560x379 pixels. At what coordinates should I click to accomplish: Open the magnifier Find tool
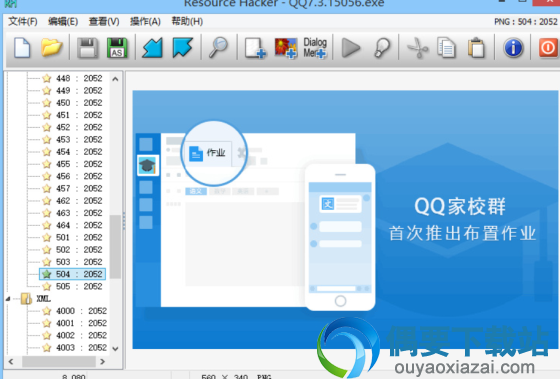[218, 47]
